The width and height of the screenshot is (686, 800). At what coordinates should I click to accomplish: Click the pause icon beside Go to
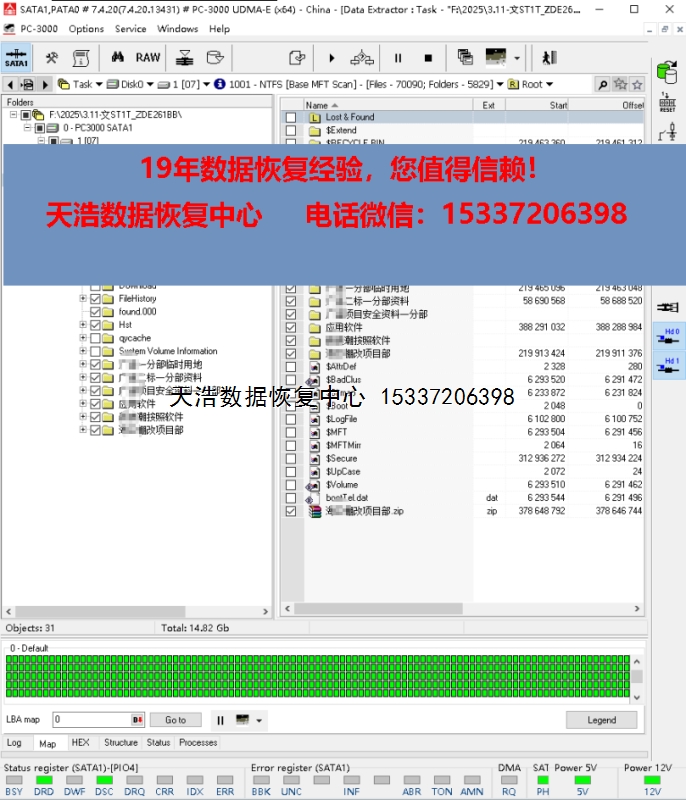(x=220, y=720)
